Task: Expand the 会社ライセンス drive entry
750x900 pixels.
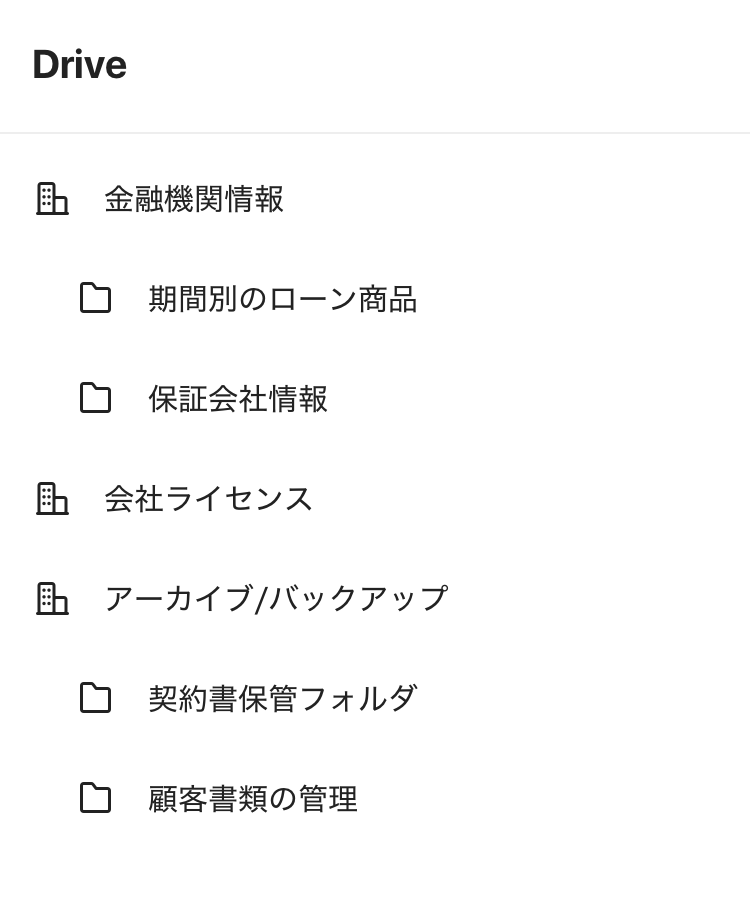Action: 52,498
